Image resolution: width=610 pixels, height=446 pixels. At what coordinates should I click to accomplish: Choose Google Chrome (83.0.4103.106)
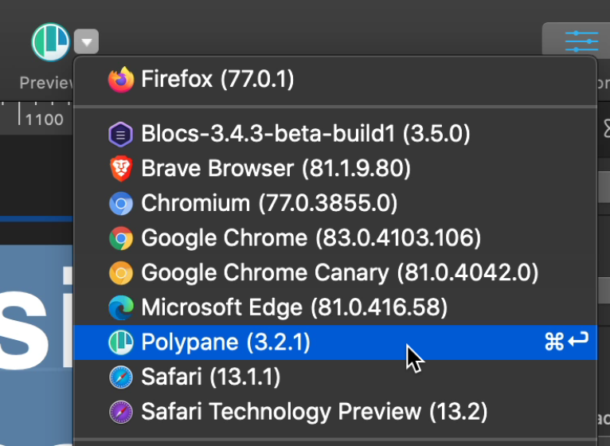pos(335,238)
